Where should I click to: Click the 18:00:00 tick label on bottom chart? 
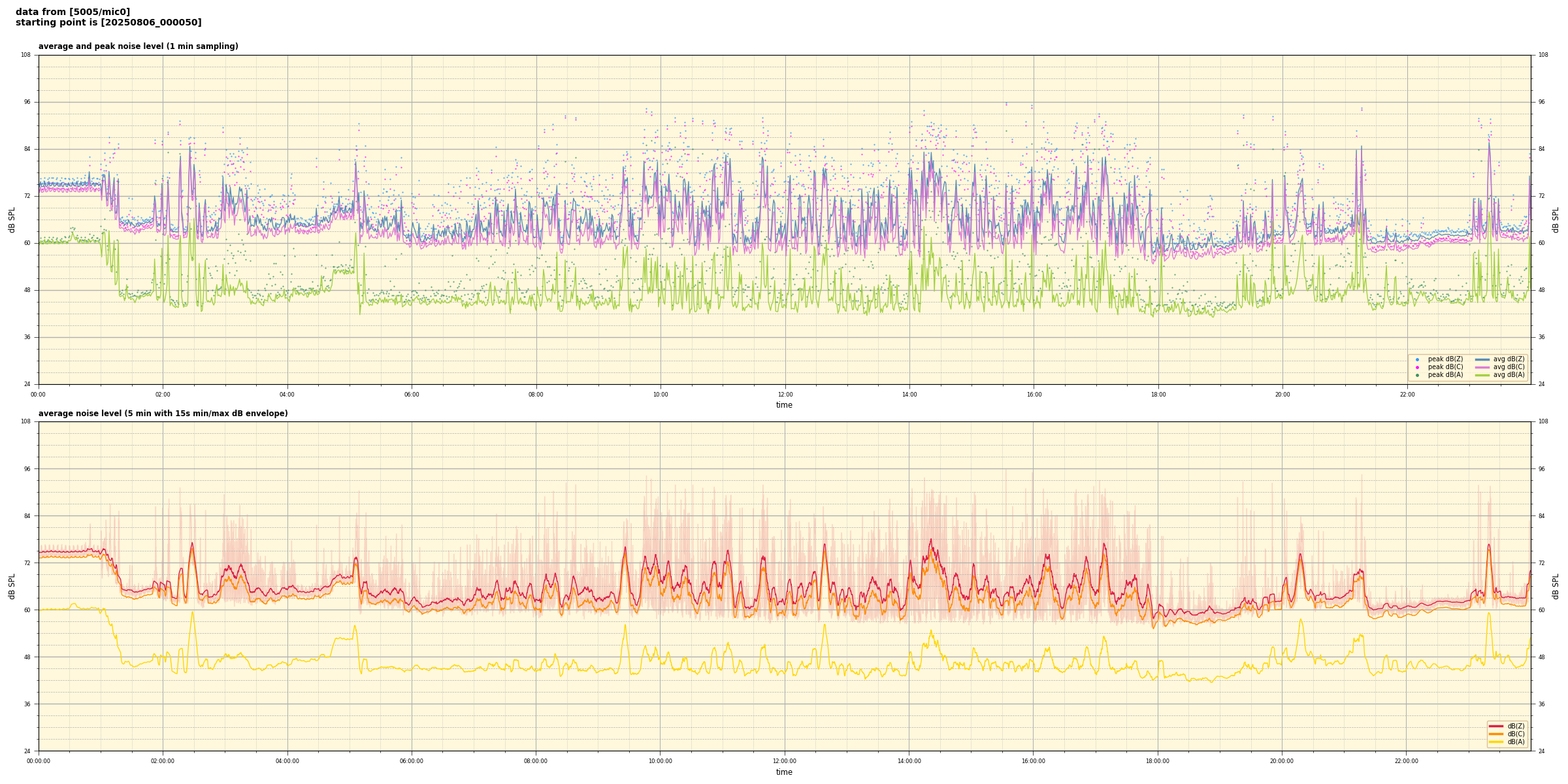click(x=1158, y=761)
